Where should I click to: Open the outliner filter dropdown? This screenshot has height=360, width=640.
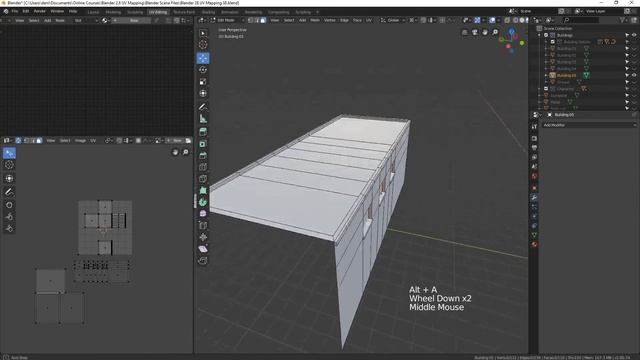[624, 20]
